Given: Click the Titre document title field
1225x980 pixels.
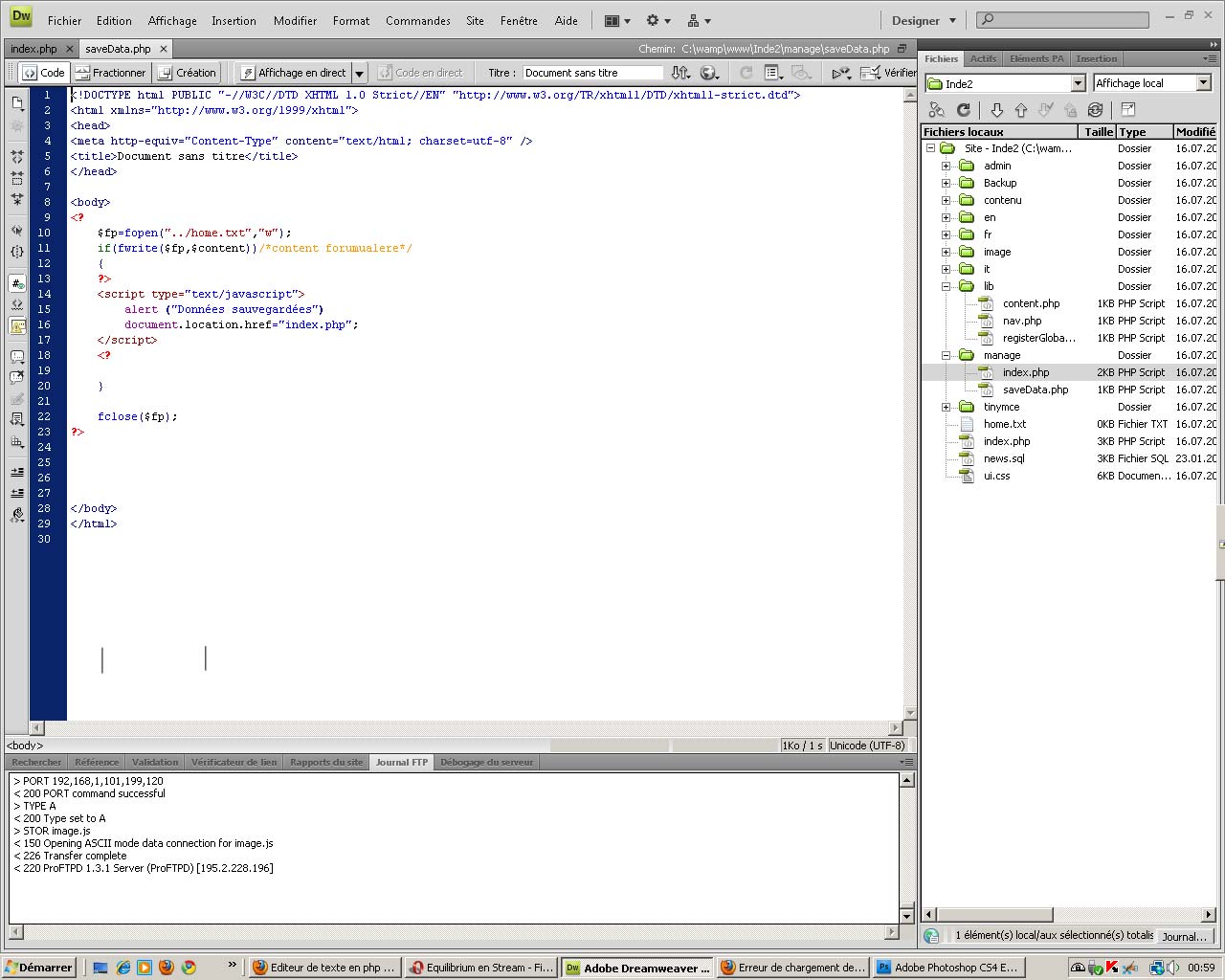Looking at the screenshot, I should (x=592, y=73).
